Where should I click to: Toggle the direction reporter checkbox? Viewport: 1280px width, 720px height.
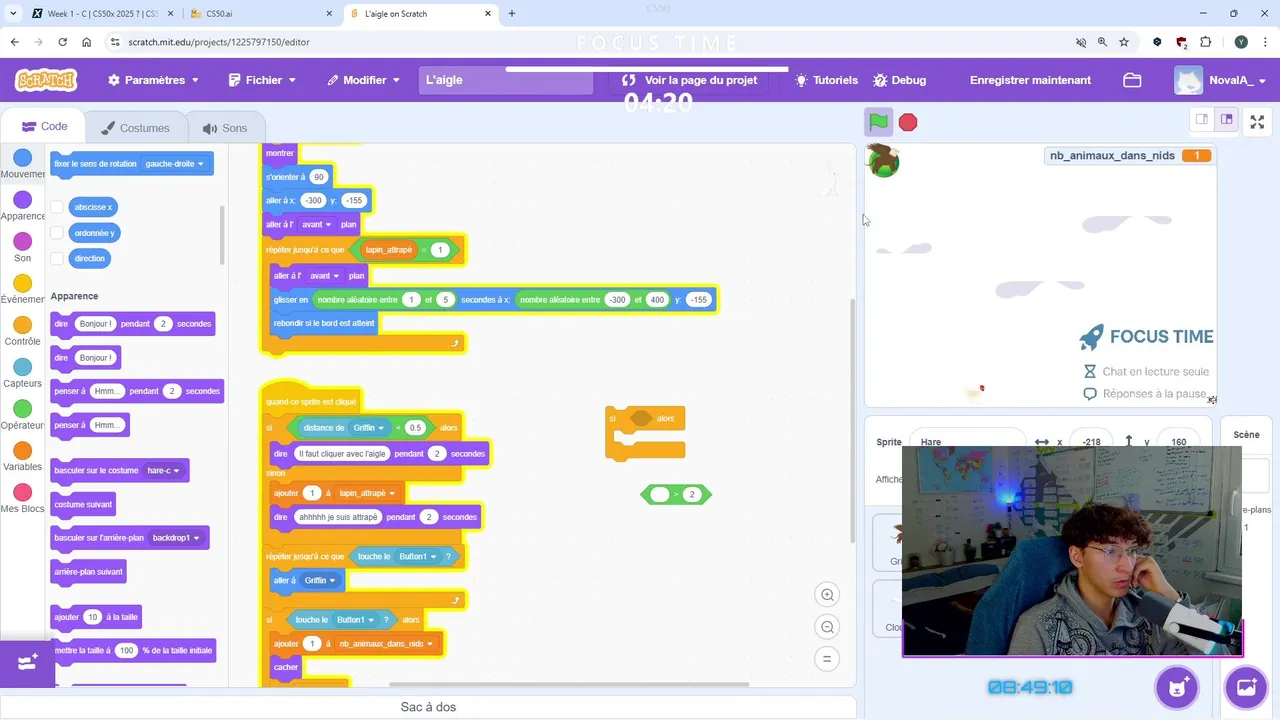click(x=57, y=258)
